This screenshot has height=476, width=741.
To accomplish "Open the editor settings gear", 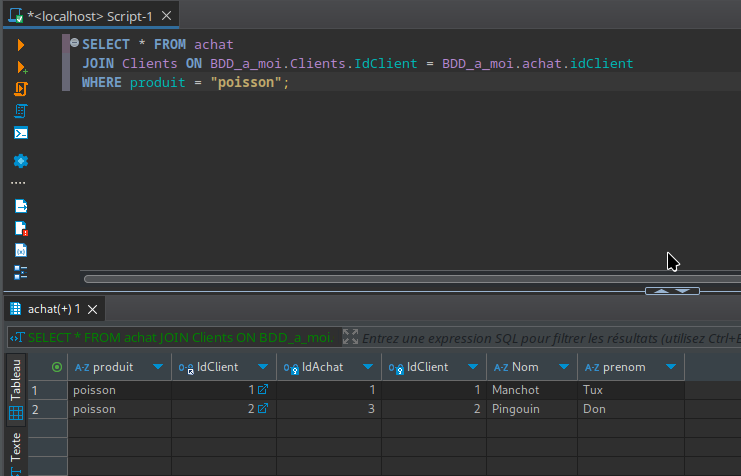I will pyautogui.click(x=20, y=161).
